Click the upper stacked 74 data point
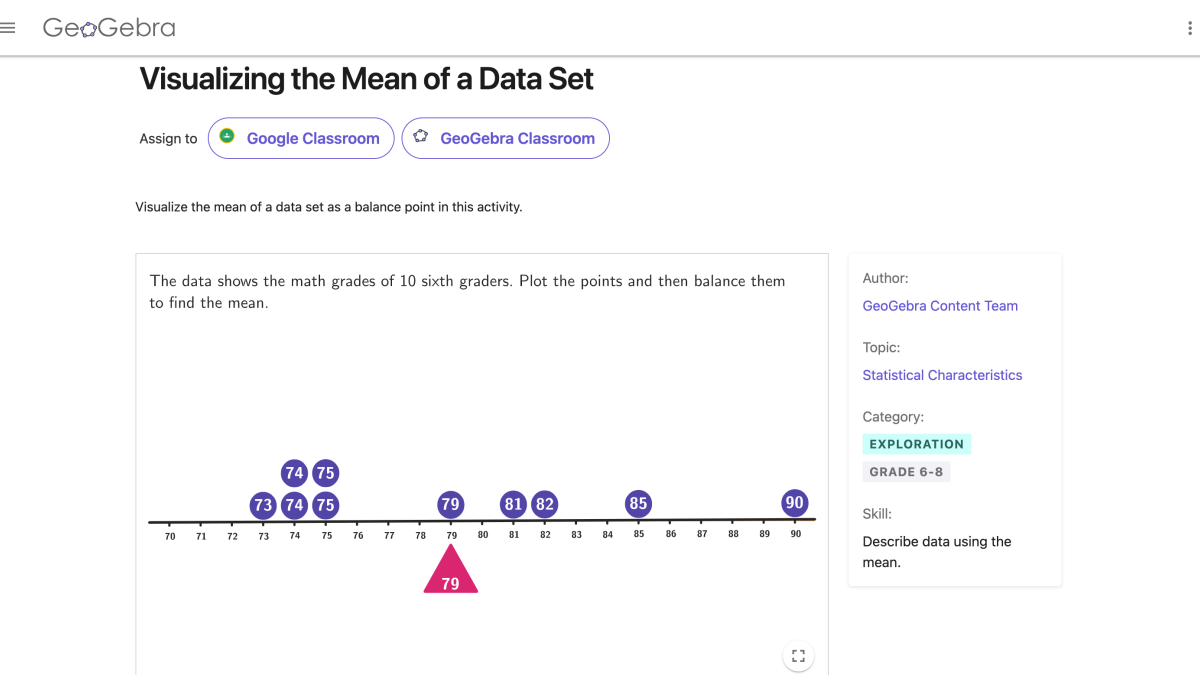This screenshot has width=1200, height=675. click(294, 472)
